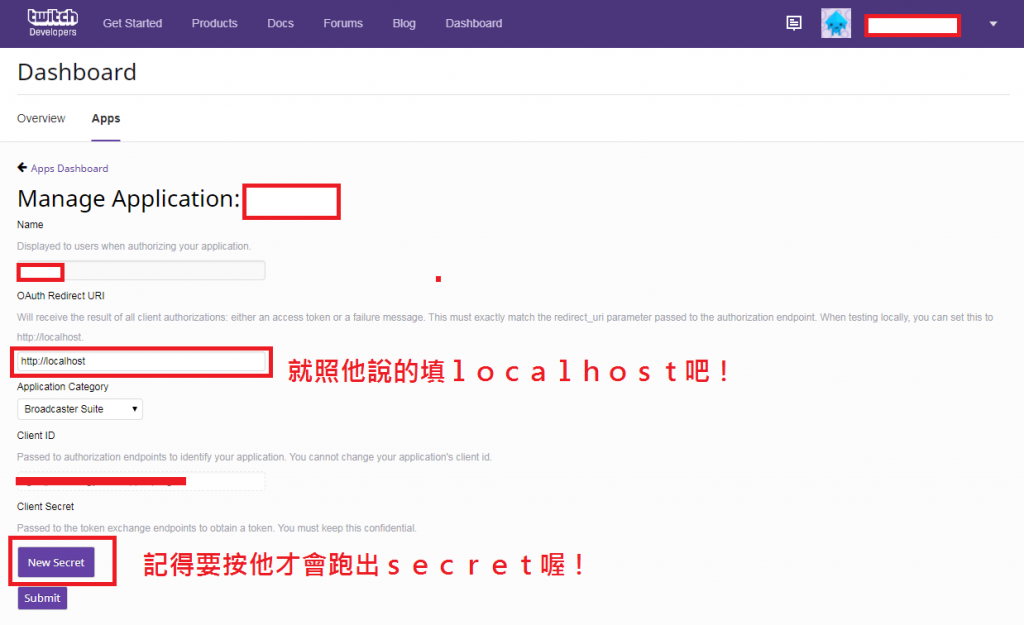
Task: Open Products menu item
Action: tap(214, 24)
